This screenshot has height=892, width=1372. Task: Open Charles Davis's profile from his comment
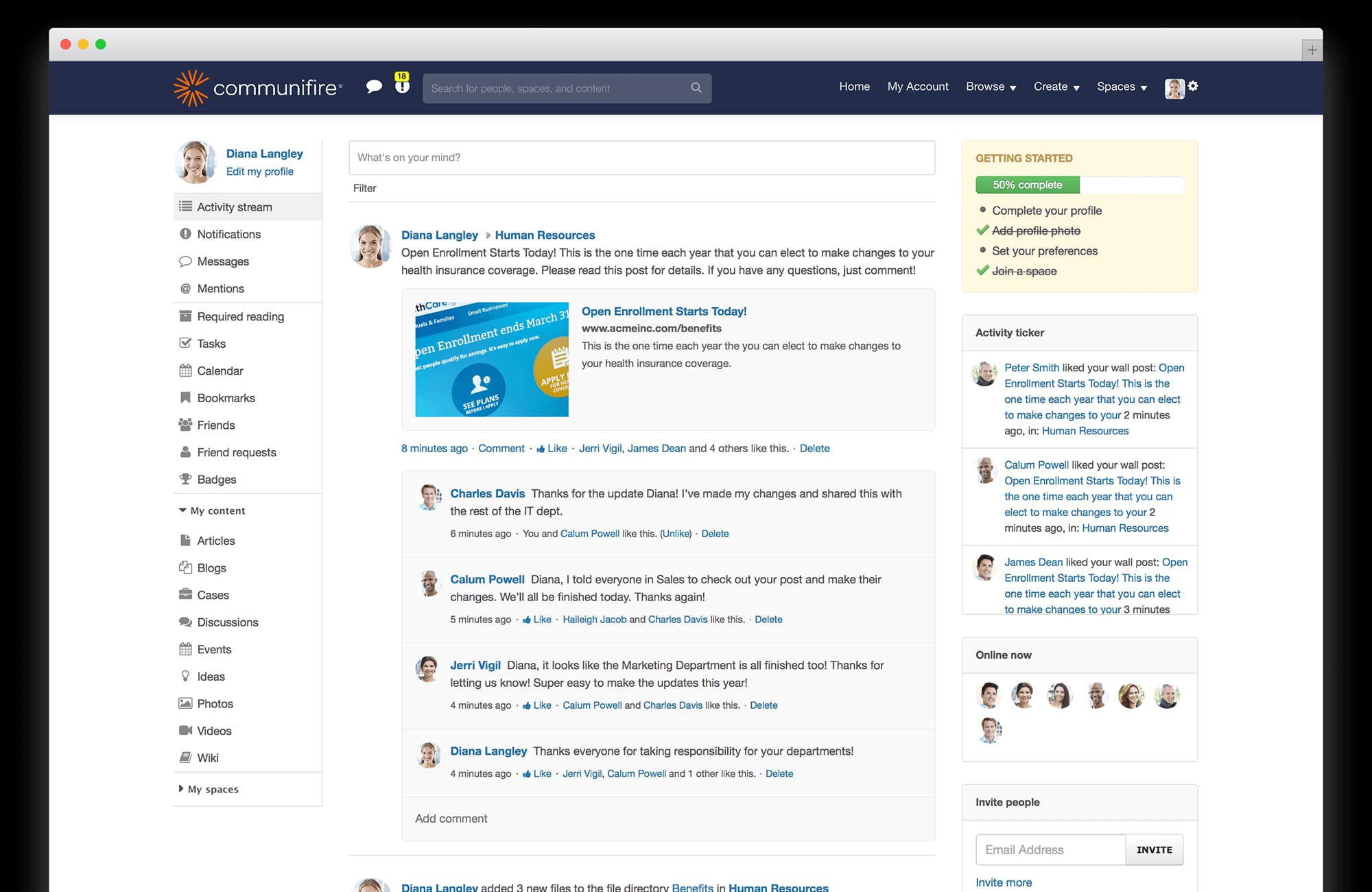click(487, 493)
